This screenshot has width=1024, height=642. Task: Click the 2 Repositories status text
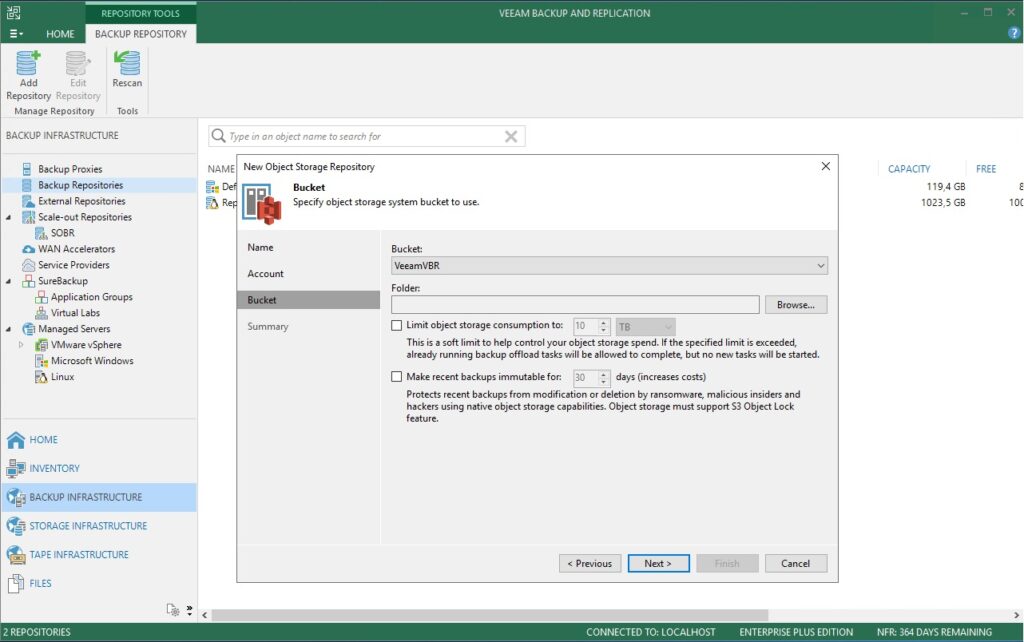tap(37, 632)
